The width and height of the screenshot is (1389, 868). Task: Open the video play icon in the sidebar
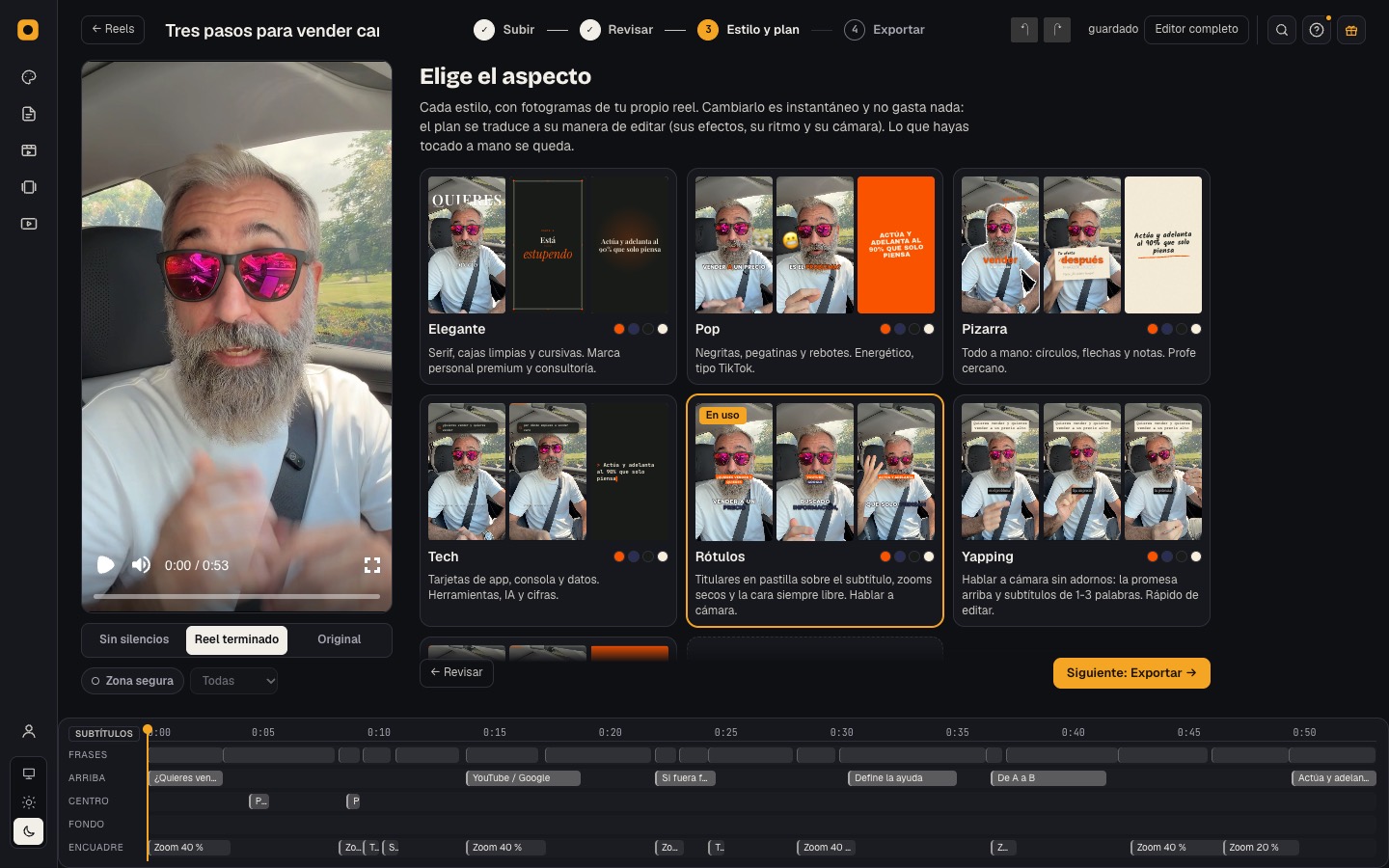point(29,224)
